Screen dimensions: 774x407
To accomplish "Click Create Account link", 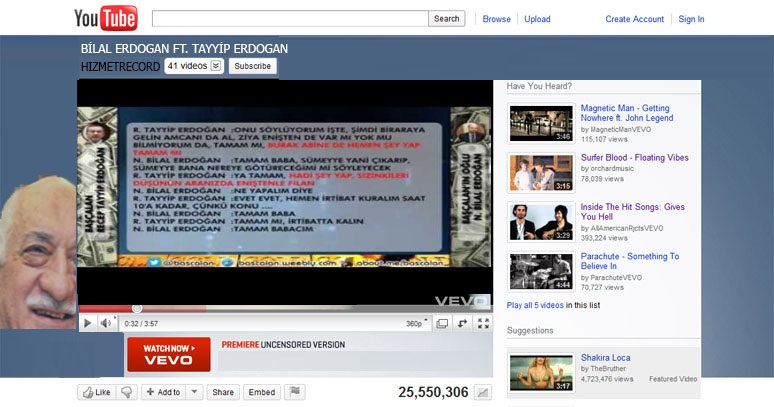I will coord(634,19).
